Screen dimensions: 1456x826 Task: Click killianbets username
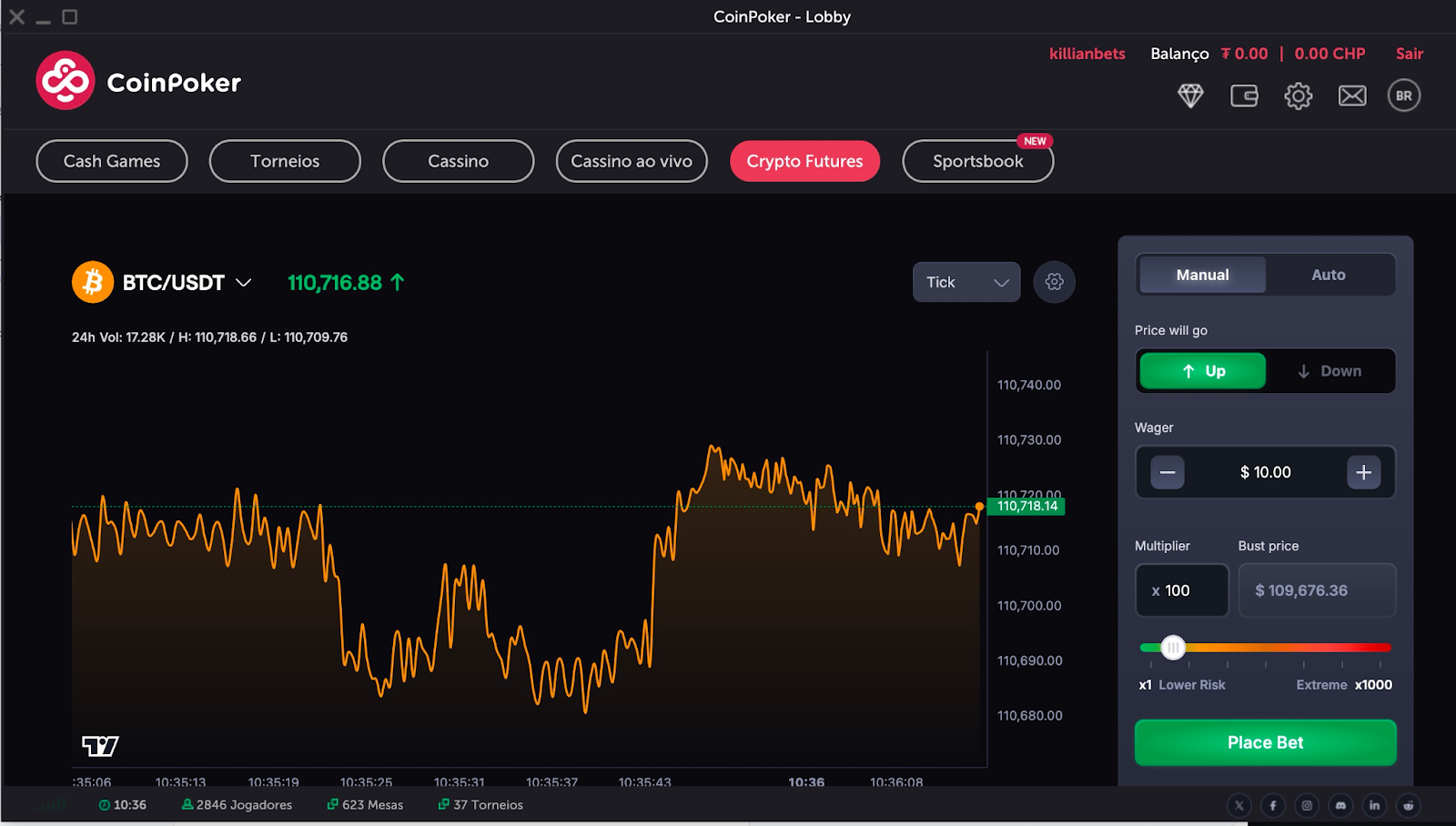pos(1087,54)
